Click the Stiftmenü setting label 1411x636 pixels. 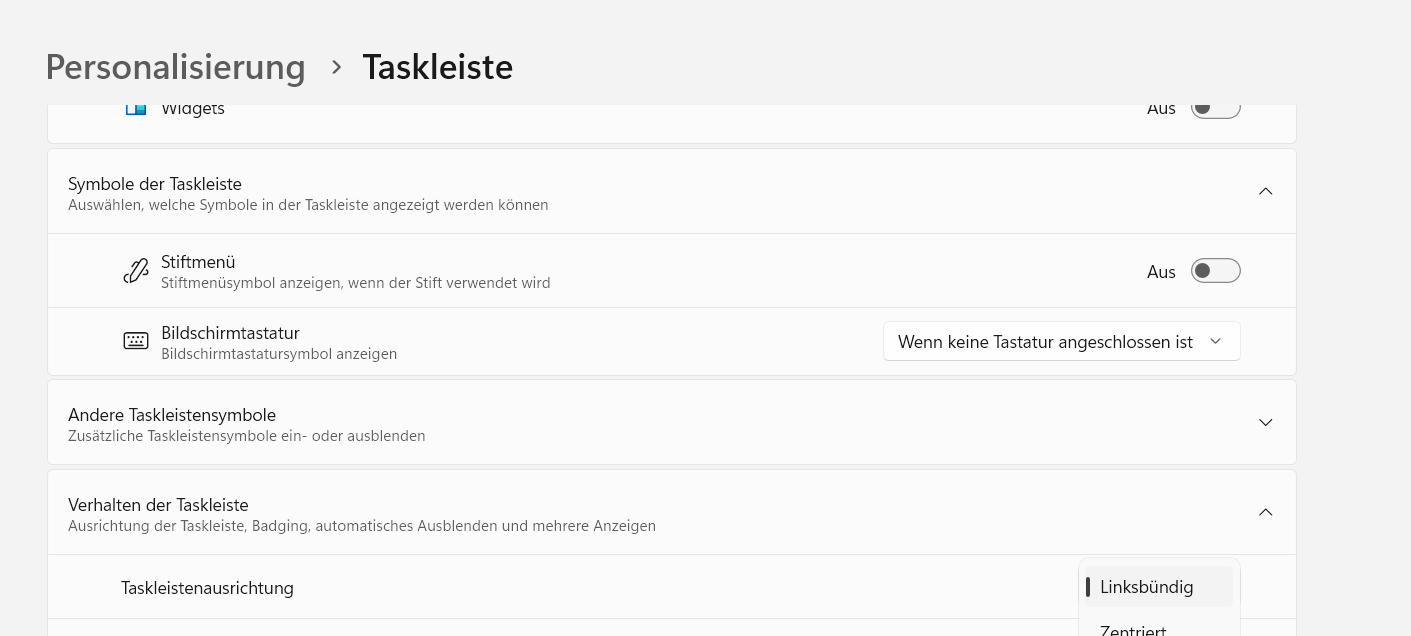(198, 262)
